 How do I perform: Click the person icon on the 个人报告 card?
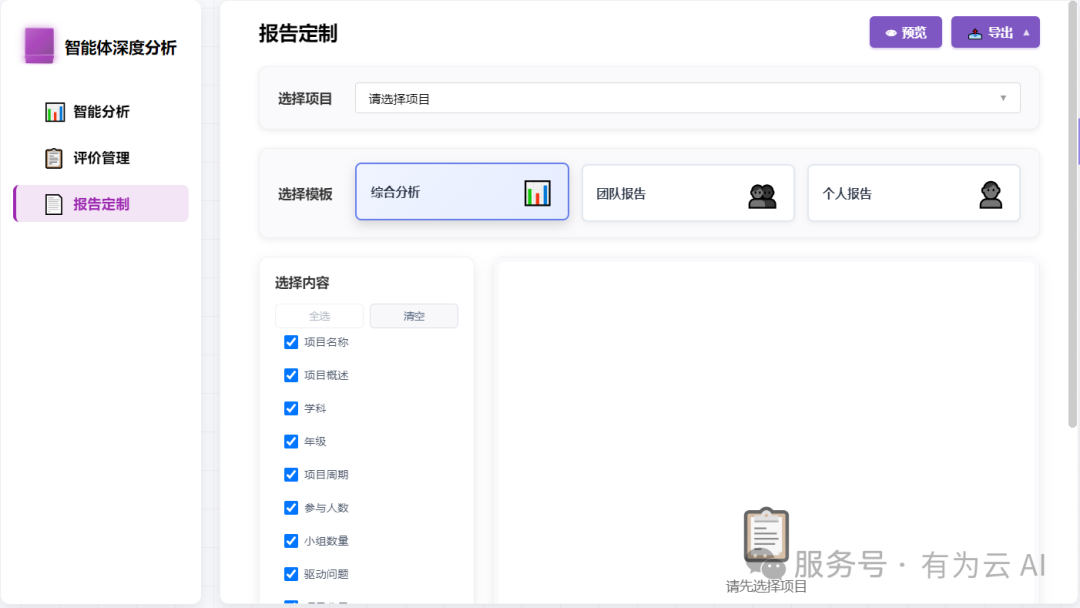click(x=988, y=192)
